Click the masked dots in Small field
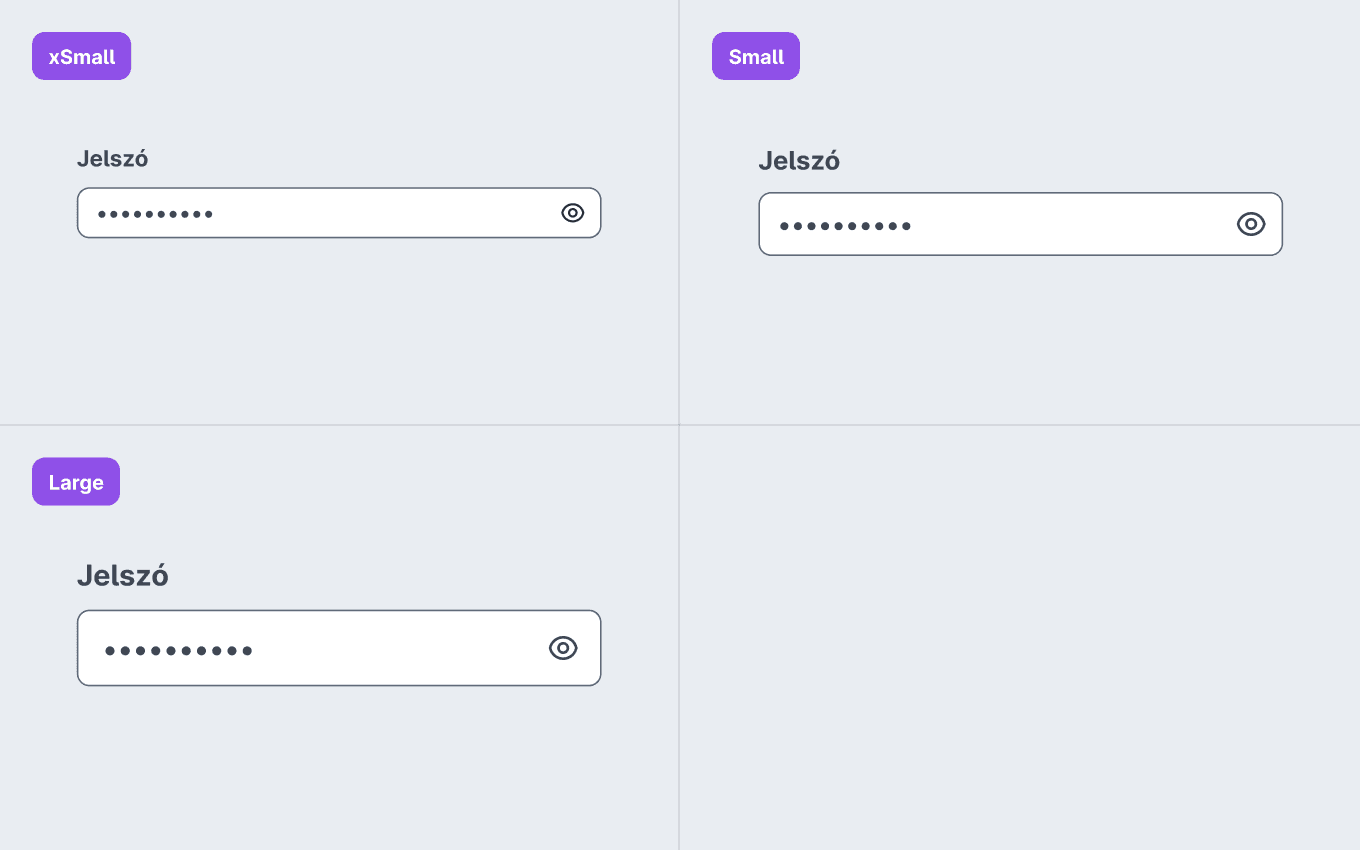Viewport: 1360px width, 850px height. click(845, 226)
